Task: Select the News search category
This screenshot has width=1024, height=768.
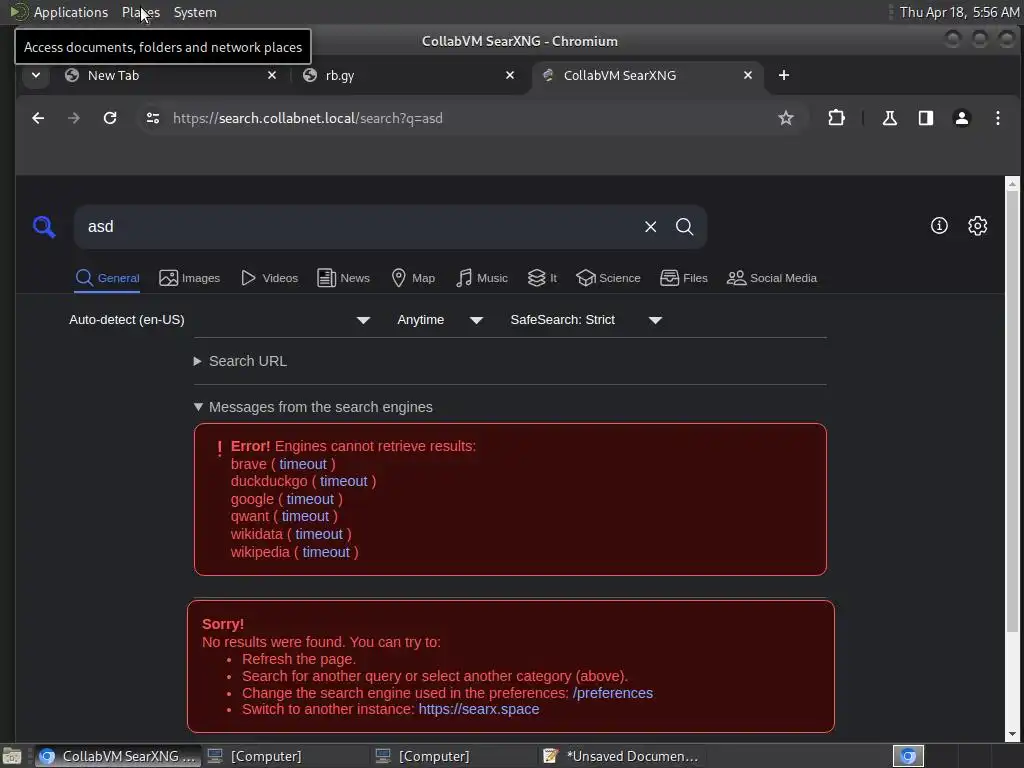Action: [344, 278]
